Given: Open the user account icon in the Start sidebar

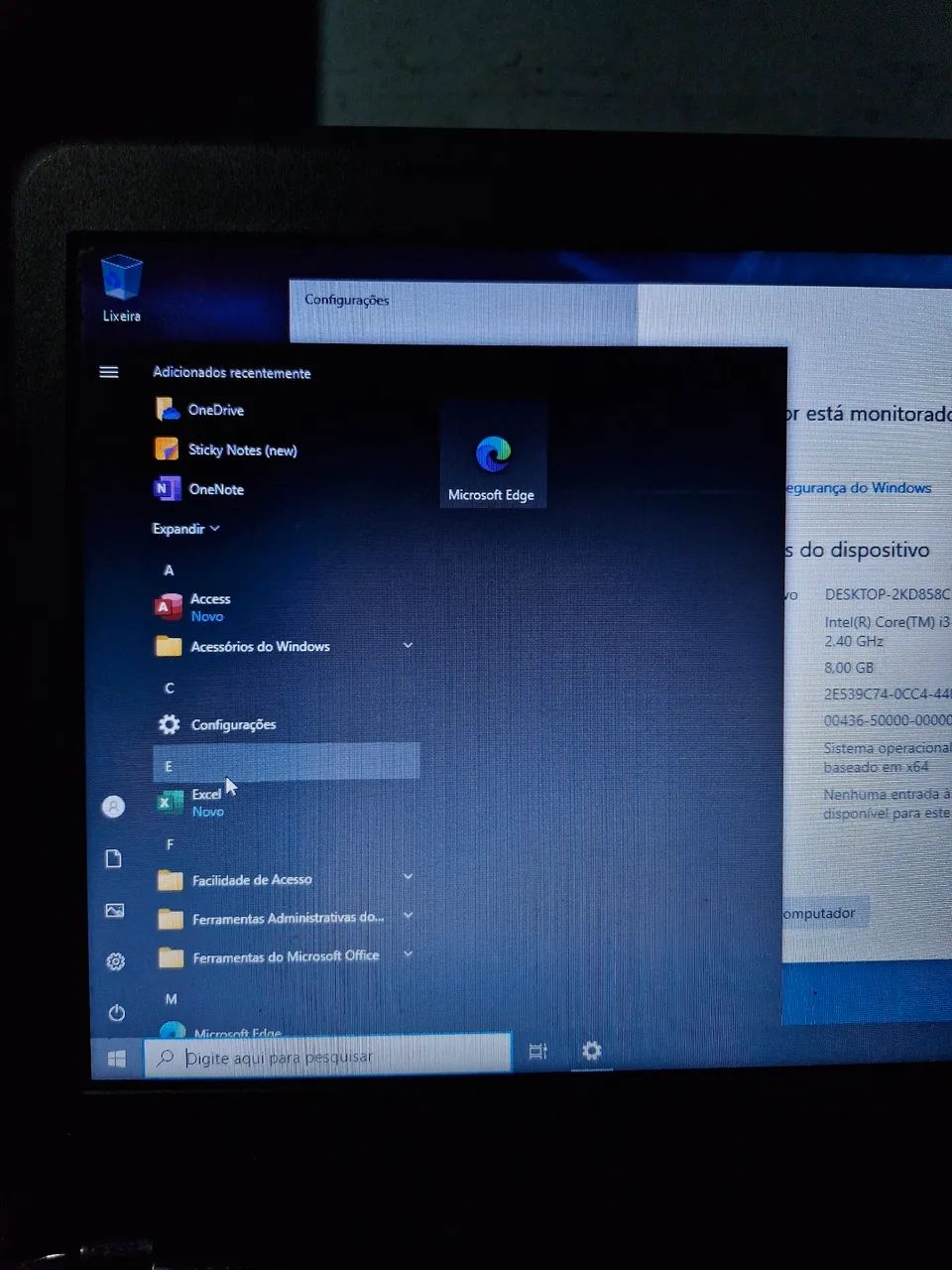Looking at the screenshot, I should tap(114, 807).
